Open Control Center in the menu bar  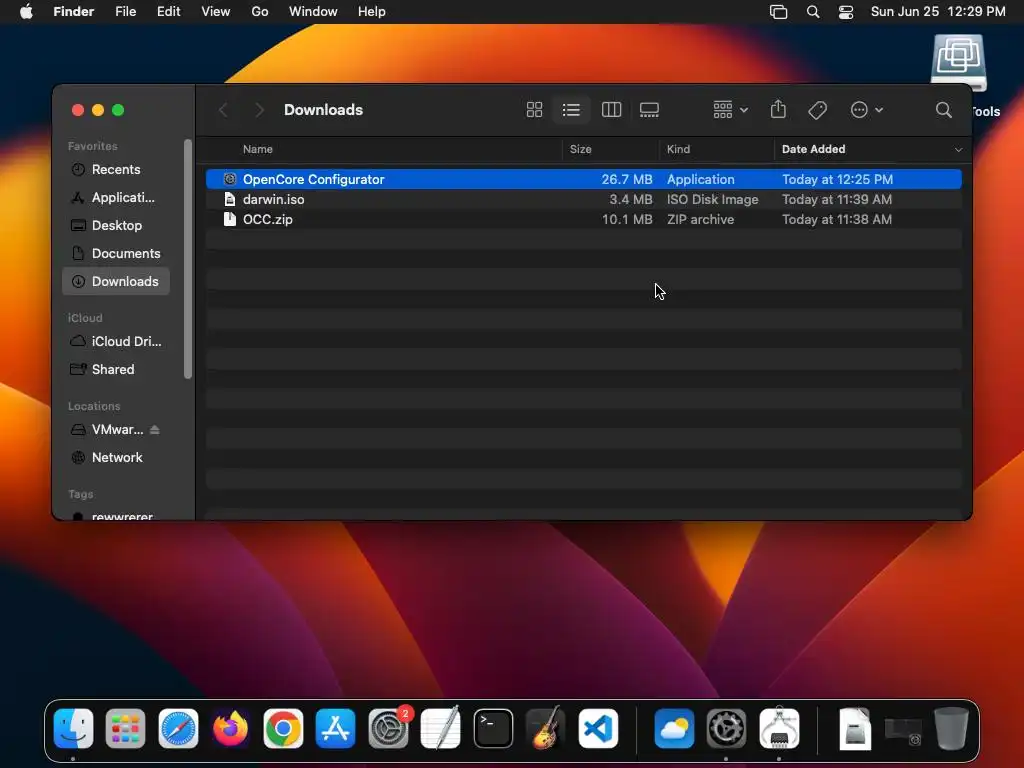pos(846,12)
